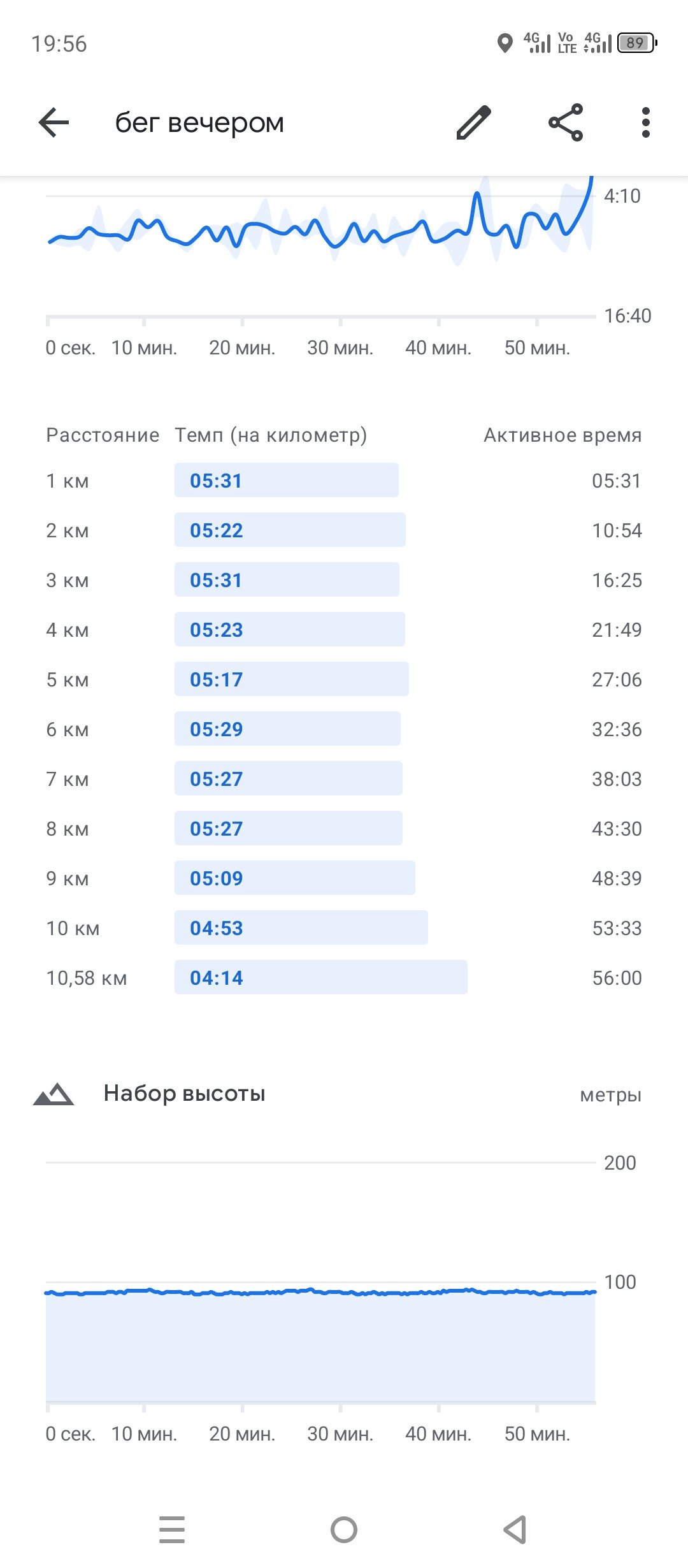Tap the location pin status icon
This screenshot has width=688, height=1568.
(x=505, y=43)
